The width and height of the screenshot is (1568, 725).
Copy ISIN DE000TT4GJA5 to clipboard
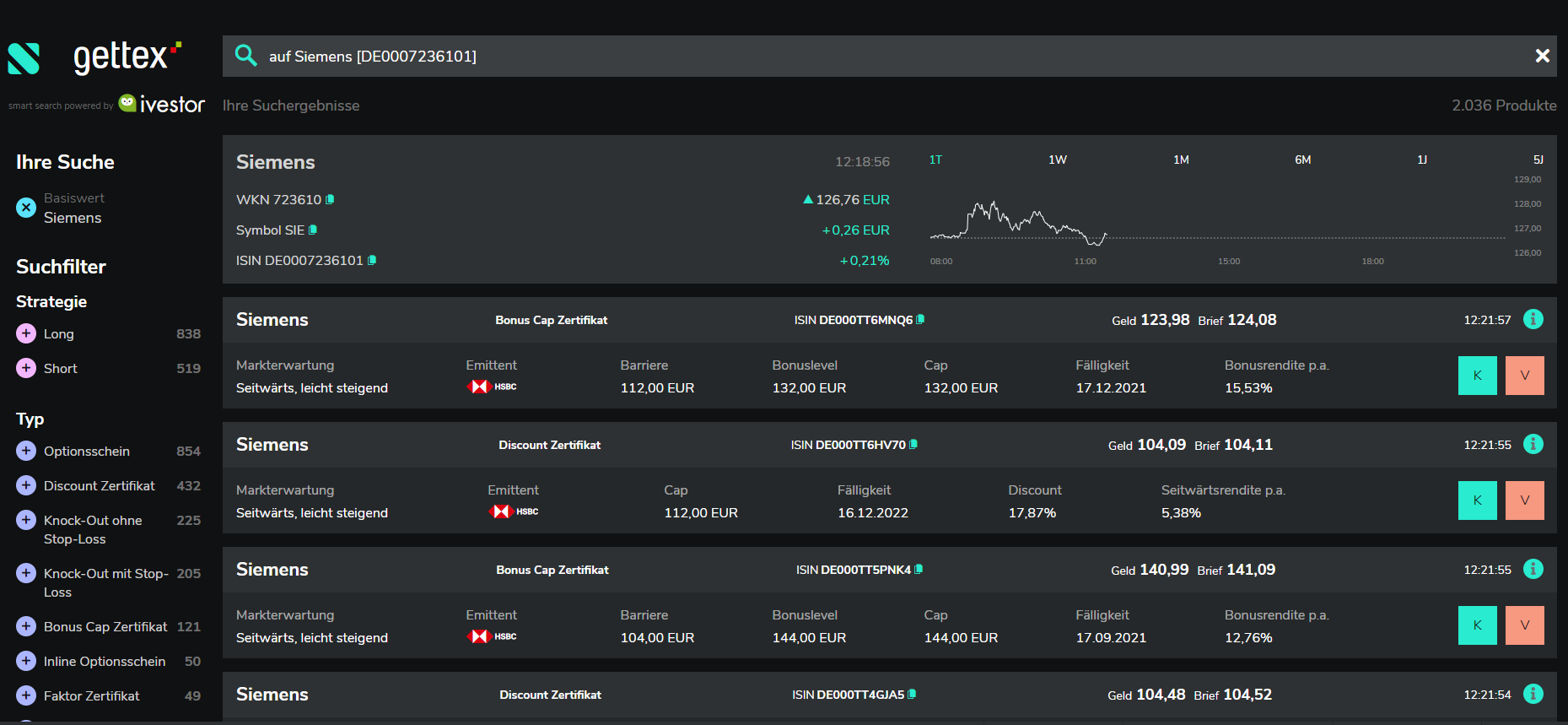tap(912, 694)
